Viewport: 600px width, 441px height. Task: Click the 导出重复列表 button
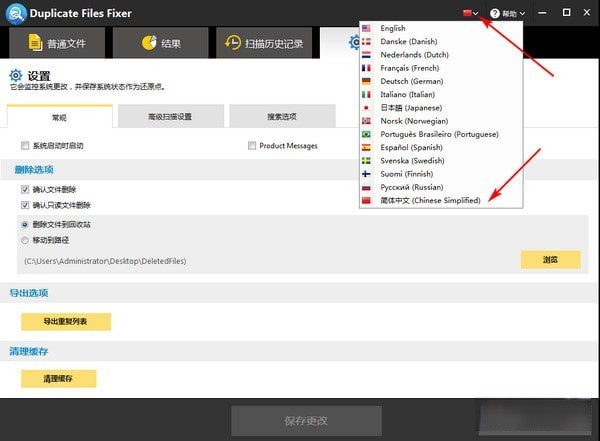66,322
